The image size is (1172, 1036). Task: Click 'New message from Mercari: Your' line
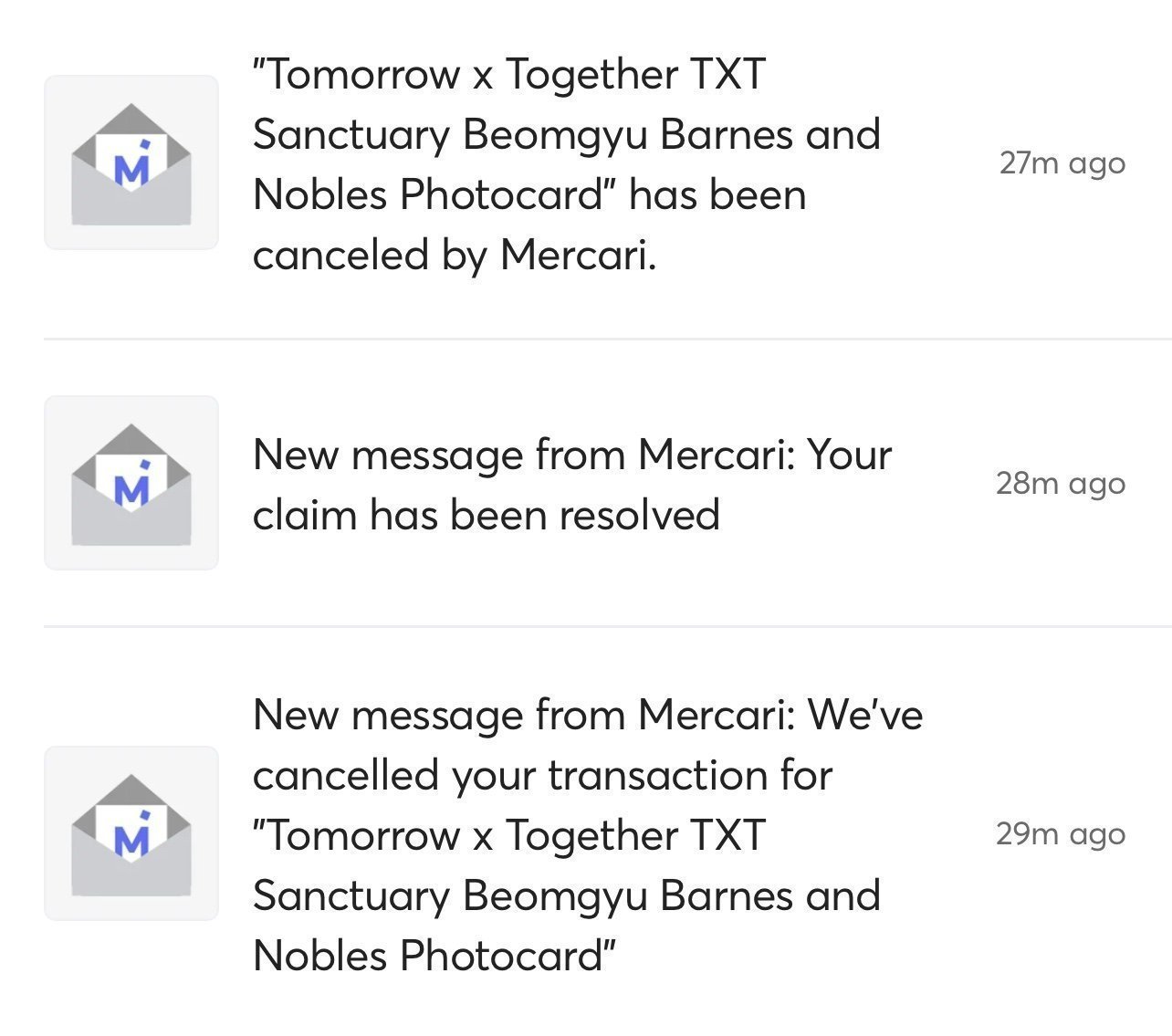click(x=572, y=455)
